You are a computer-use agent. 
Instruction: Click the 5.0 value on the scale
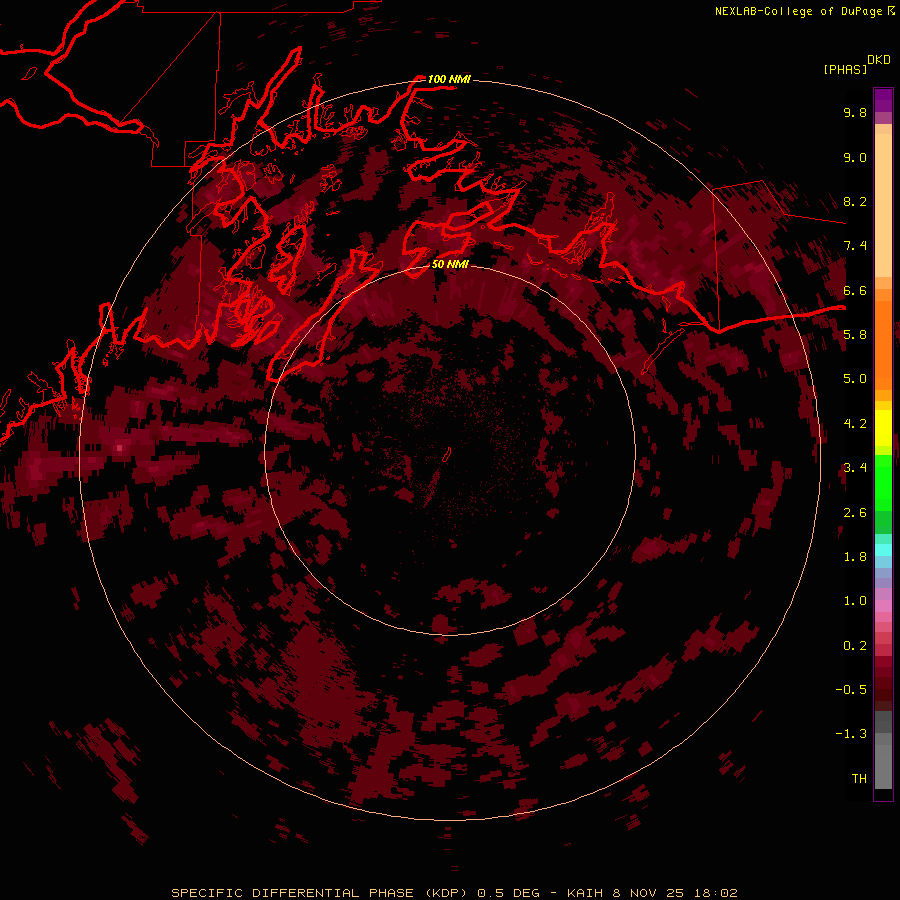point(855,379)
